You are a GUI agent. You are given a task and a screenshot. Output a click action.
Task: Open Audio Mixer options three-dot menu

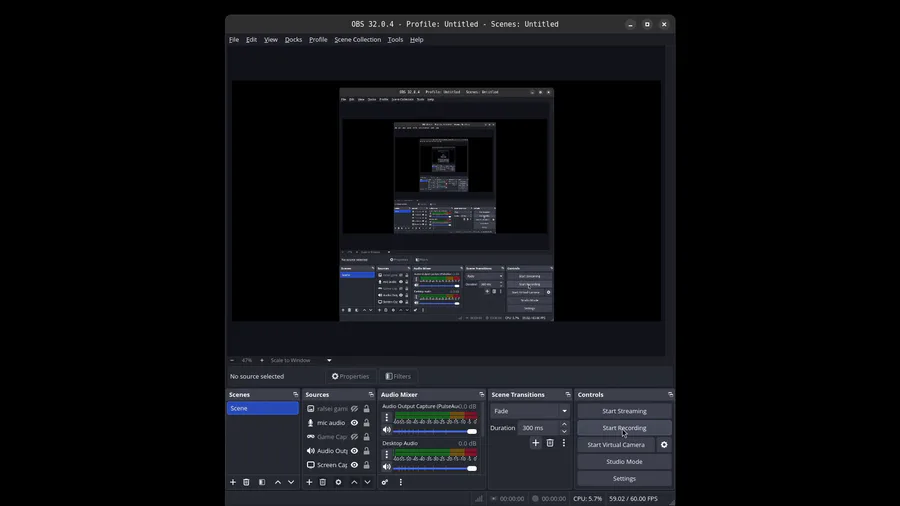click(401, 482)
